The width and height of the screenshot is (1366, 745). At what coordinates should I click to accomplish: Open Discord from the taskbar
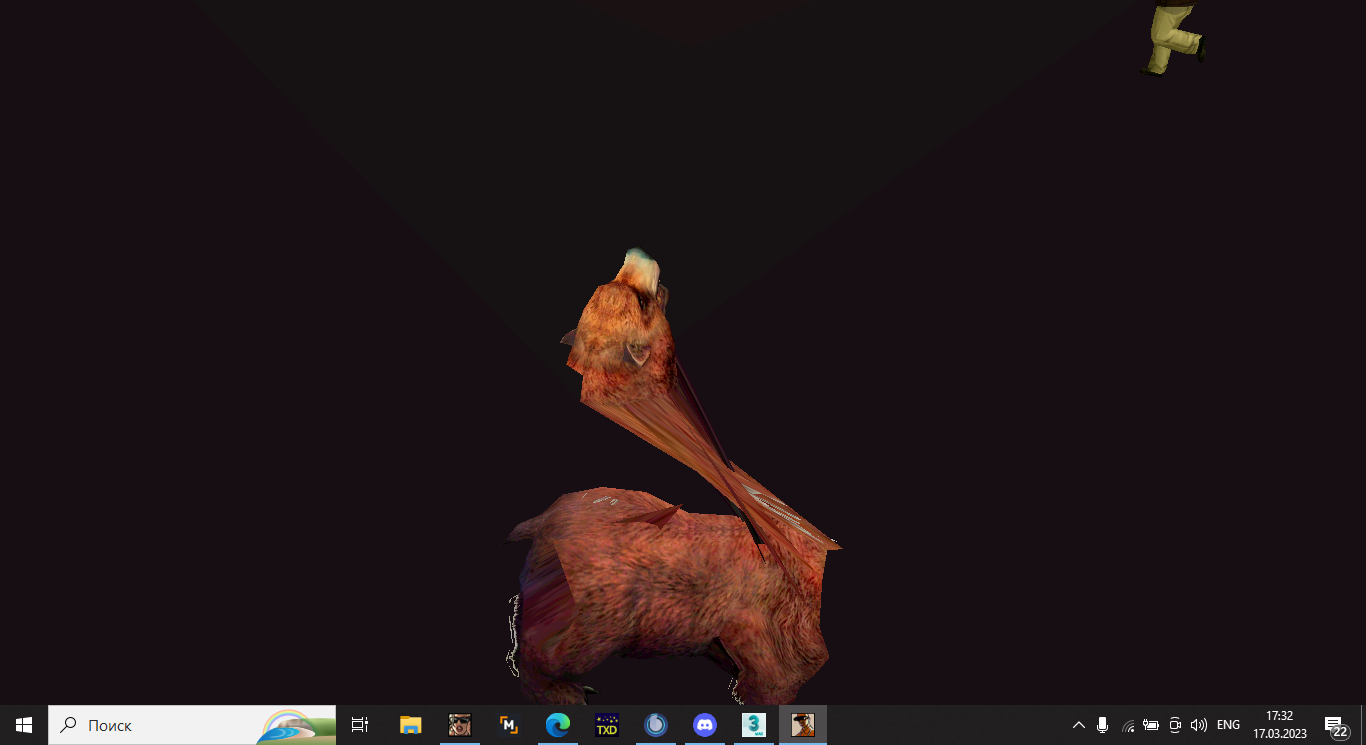coord(705,725)
